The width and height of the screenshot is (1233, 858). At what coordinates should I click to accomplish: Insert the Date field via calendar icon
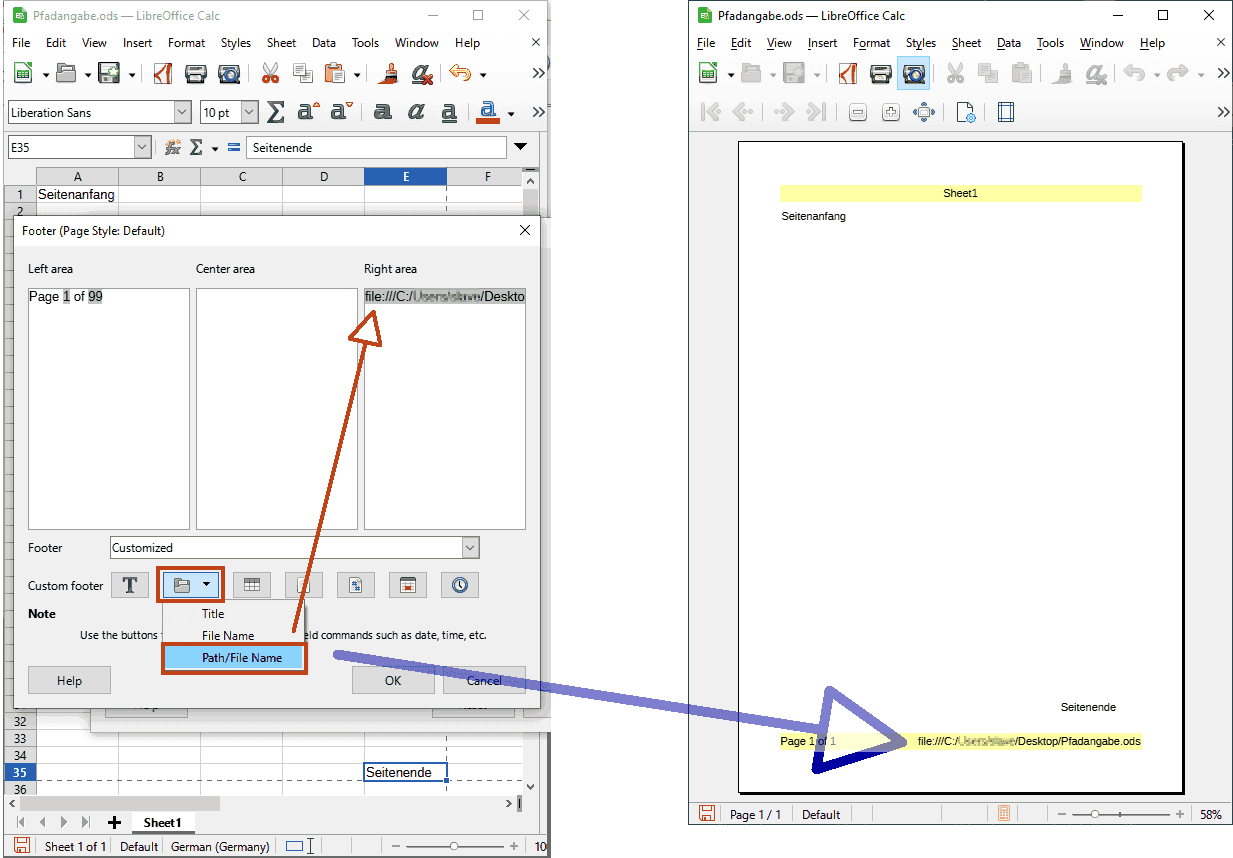click(408, 585)
